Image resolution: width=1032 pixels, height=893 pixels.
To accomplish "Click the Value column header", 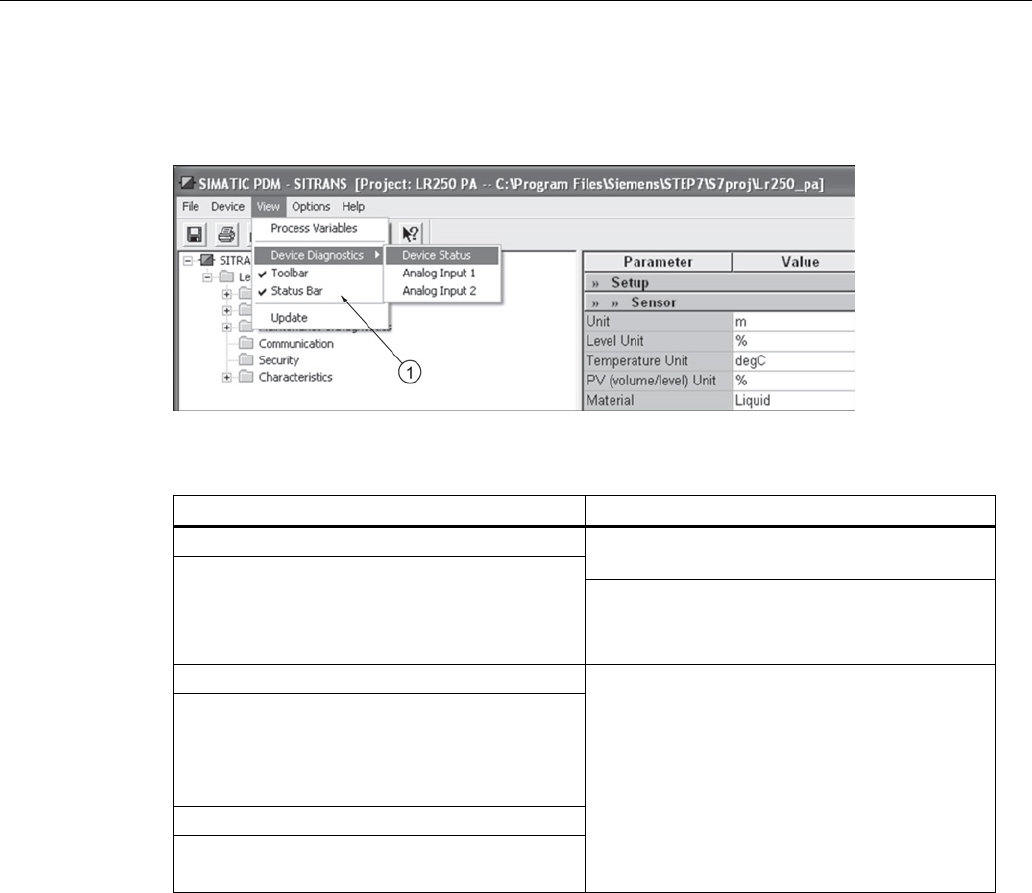I will [794, 262].
